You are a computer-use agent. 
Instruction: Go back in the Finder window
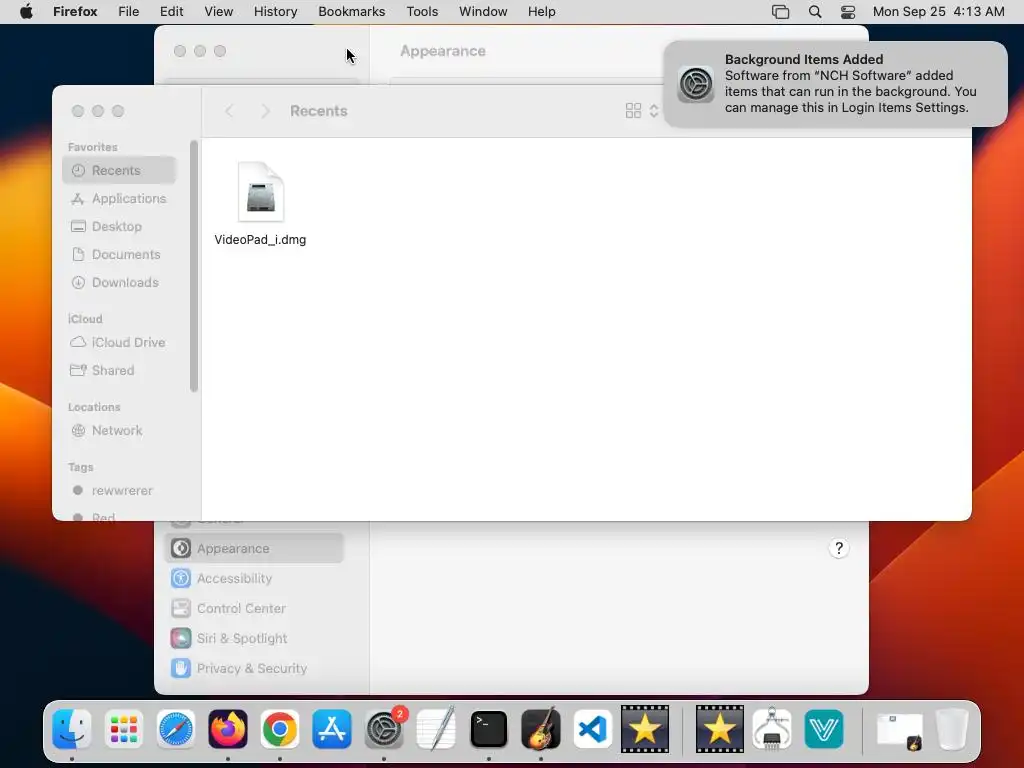[x=229, y=111]
